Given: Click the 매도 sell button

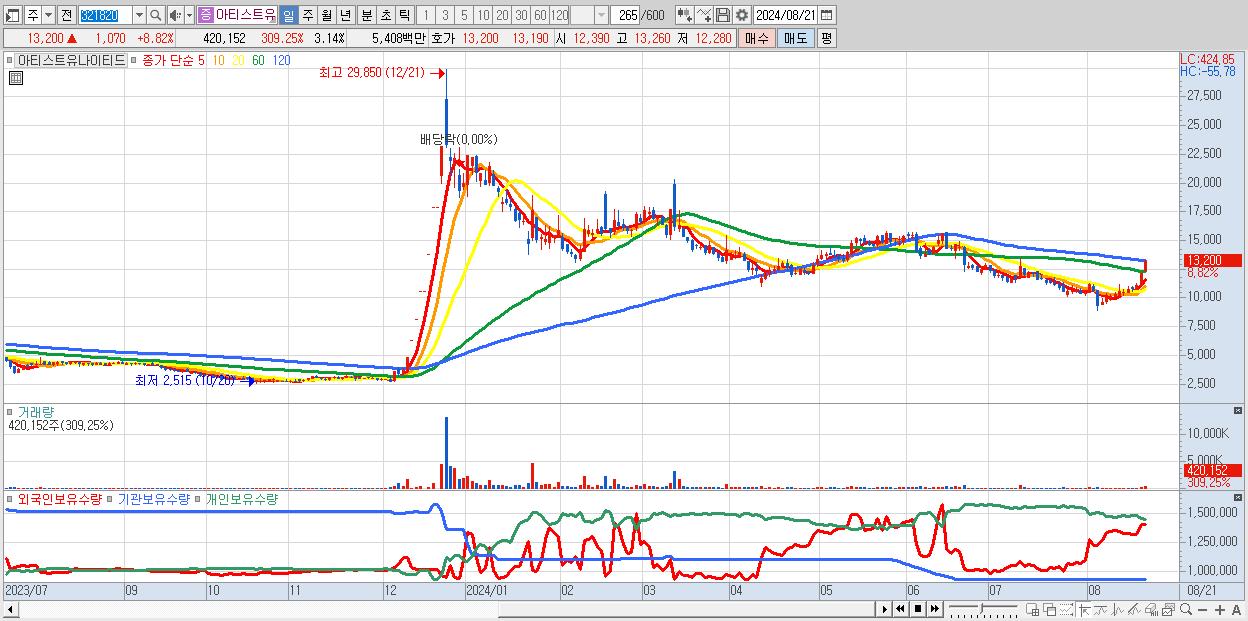Looking at the screenshot, I should pos(795,38).
